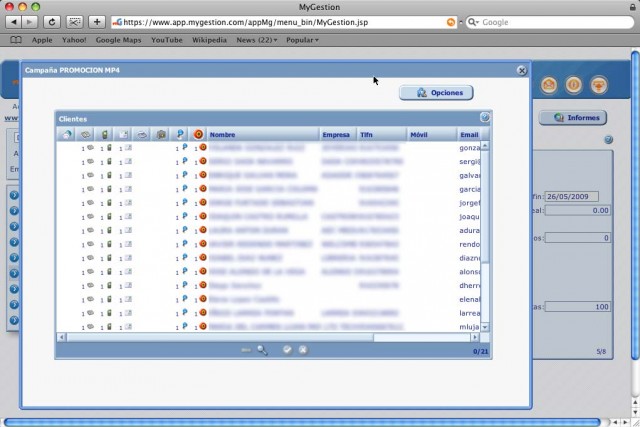Click the browser back button
Viewport: 640px width, 427px height.
tap(13, 22)
